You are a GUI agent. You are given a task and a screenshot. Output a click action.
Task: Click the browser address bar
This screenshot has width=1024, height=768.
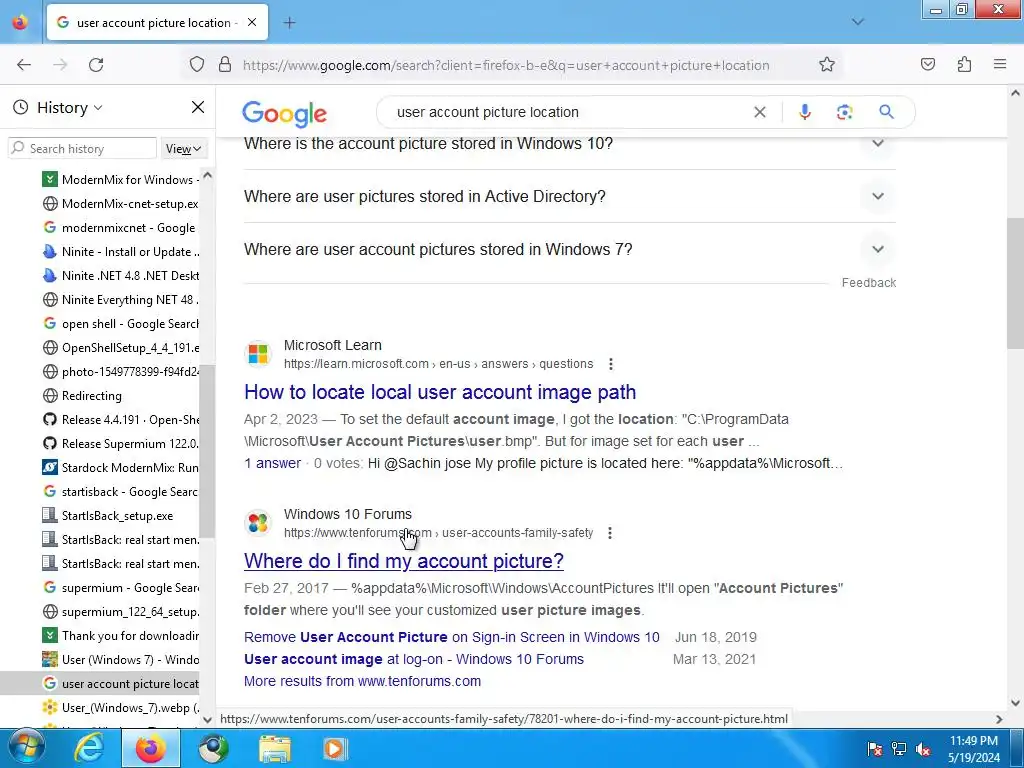point(506,65)
